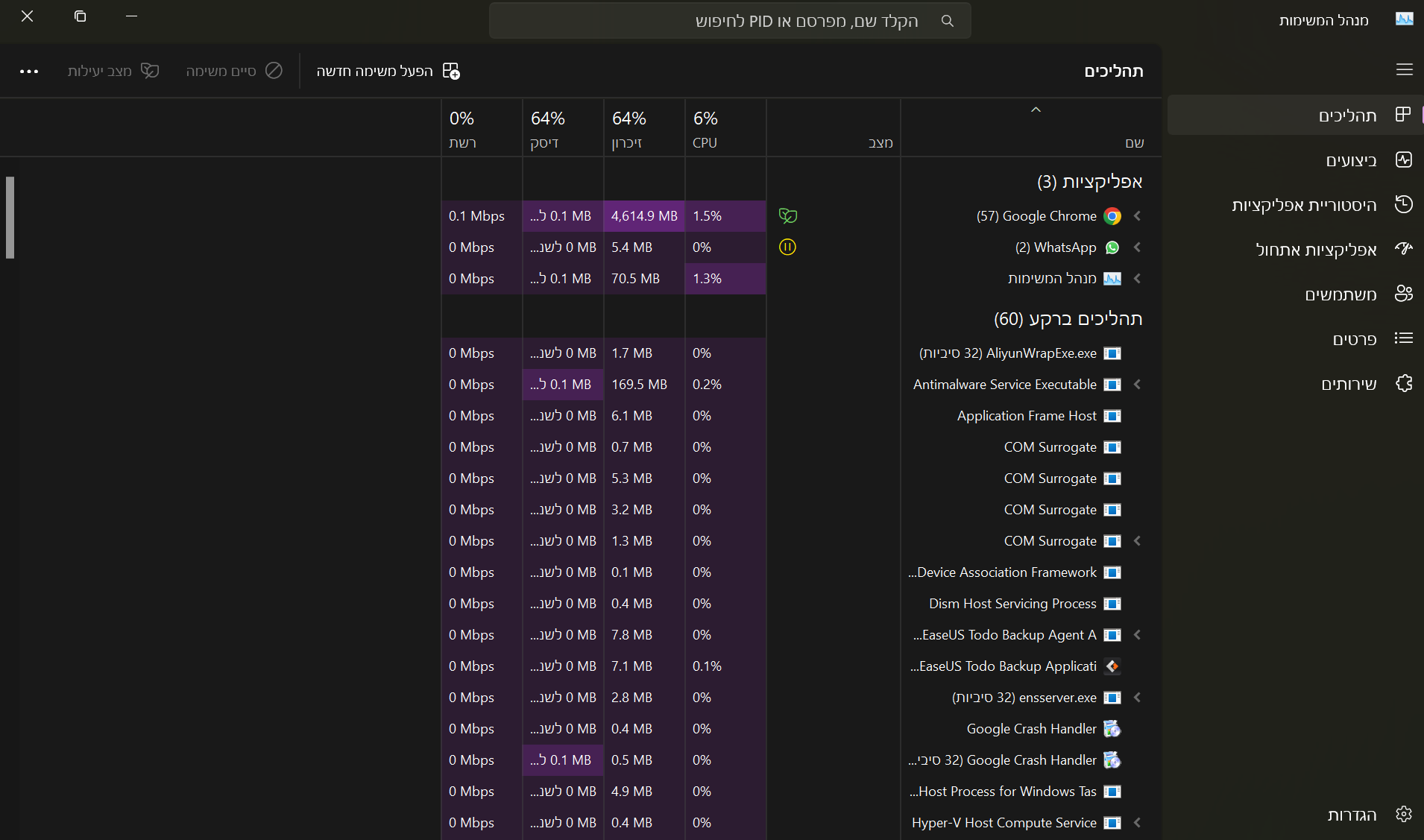Open the Details (פרטים) sidebar icon
1424x840 pixels.
(x=1404, y=338)
